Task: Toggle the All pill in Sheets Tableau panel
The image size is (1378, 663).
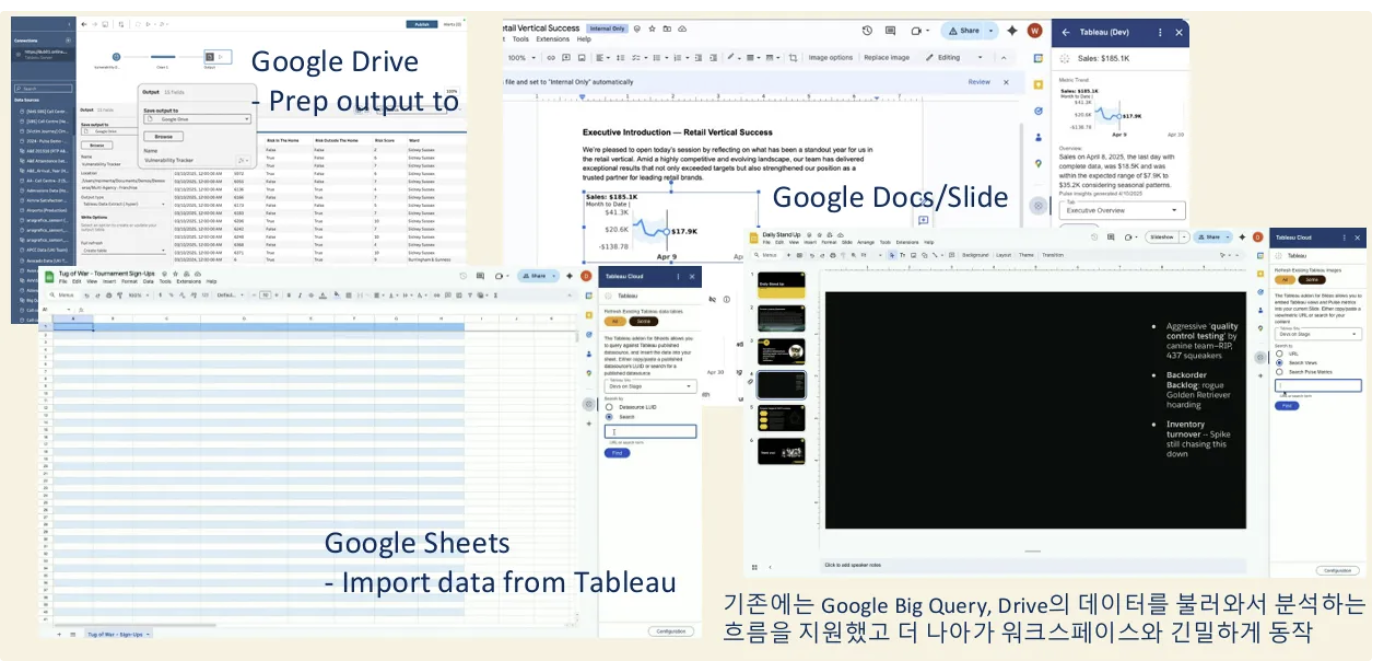Action: coord(615,321)
